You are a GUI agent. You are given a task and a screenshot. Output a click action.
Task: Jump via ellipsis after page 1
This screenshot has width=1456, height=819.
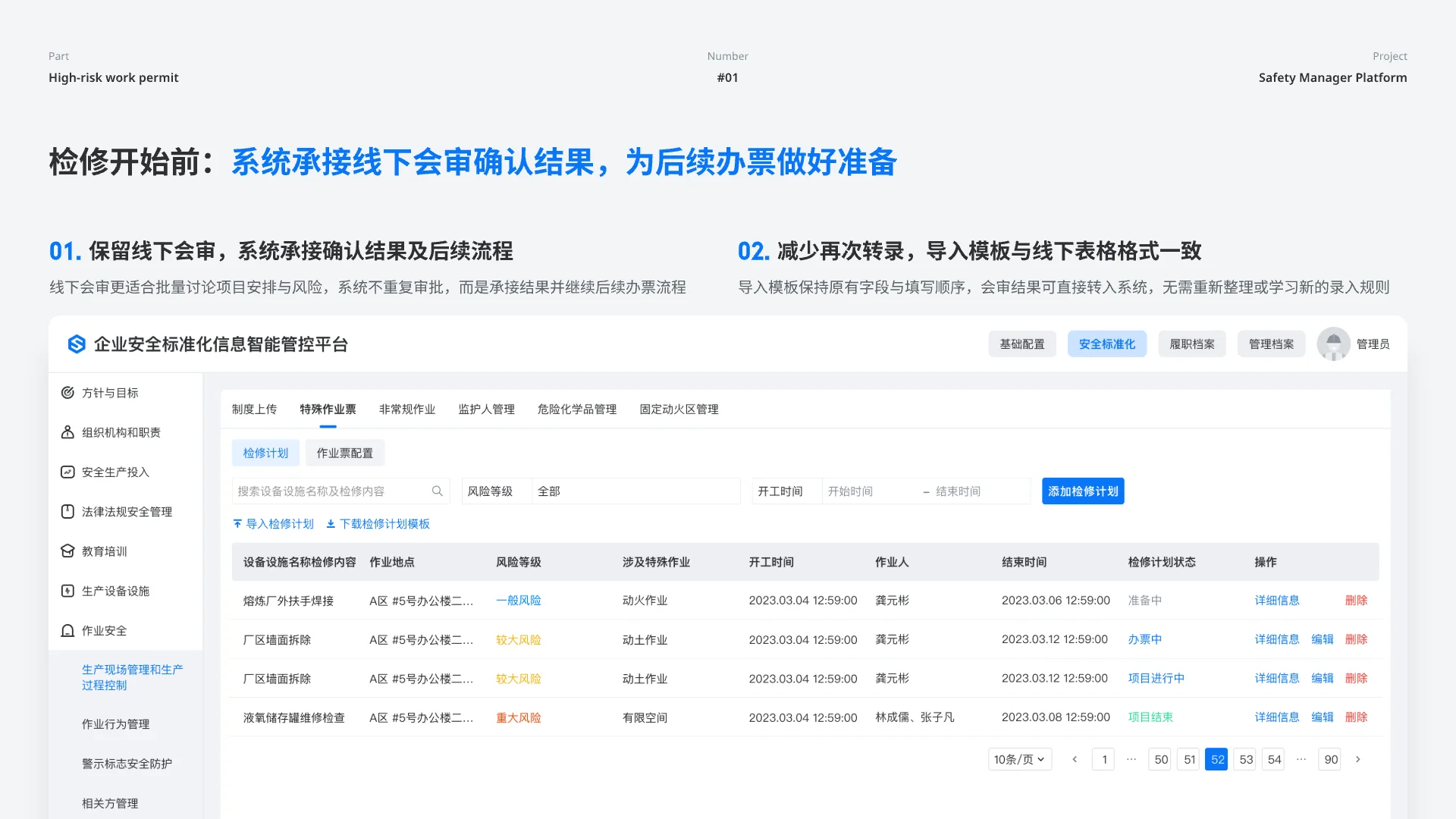(1131, 759)
